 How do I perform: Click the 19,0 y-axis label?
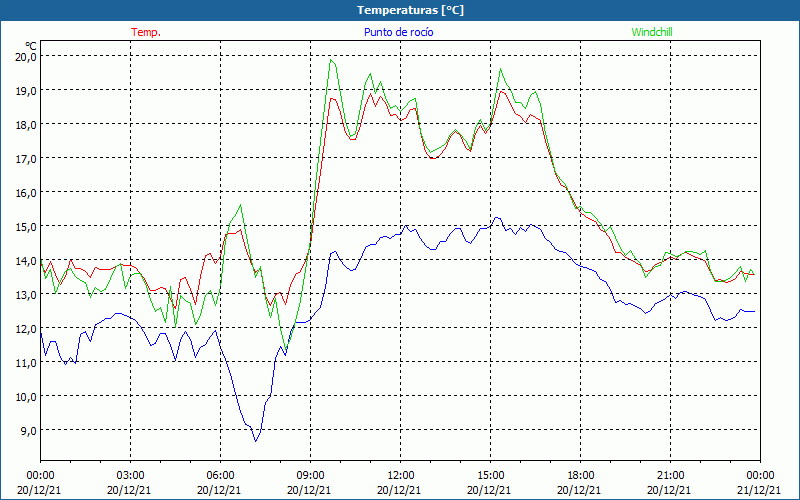[x=26, y=91]
